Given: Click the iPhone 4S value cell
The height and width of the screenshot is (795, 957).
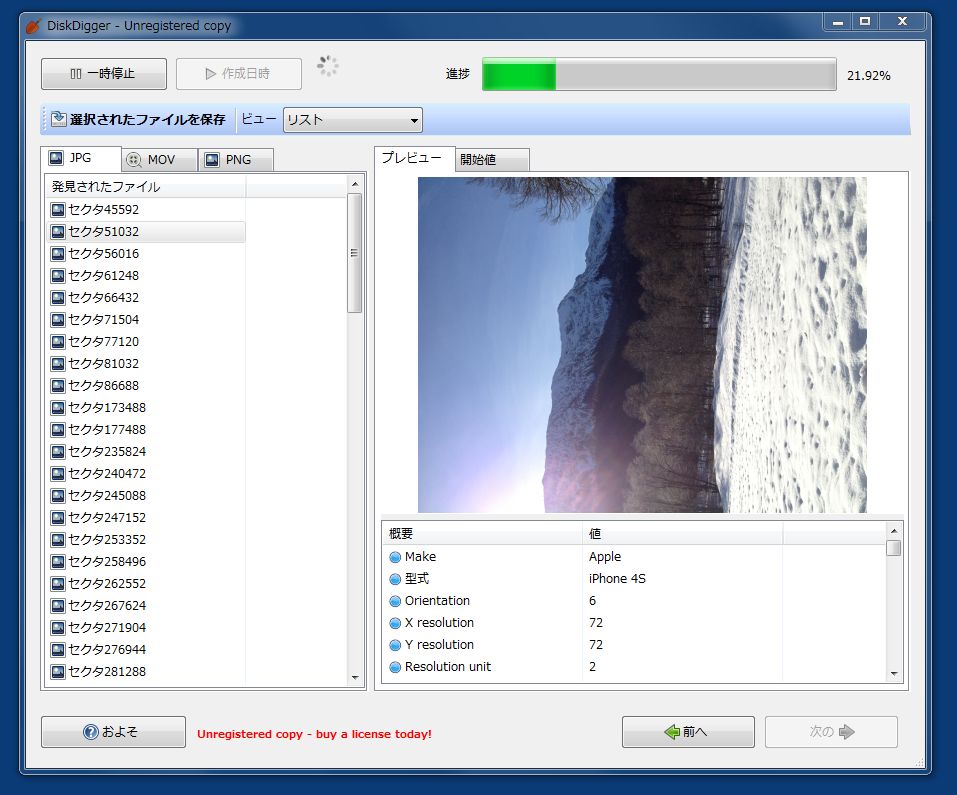Looking at the screenshot, I should pos(617,579).
